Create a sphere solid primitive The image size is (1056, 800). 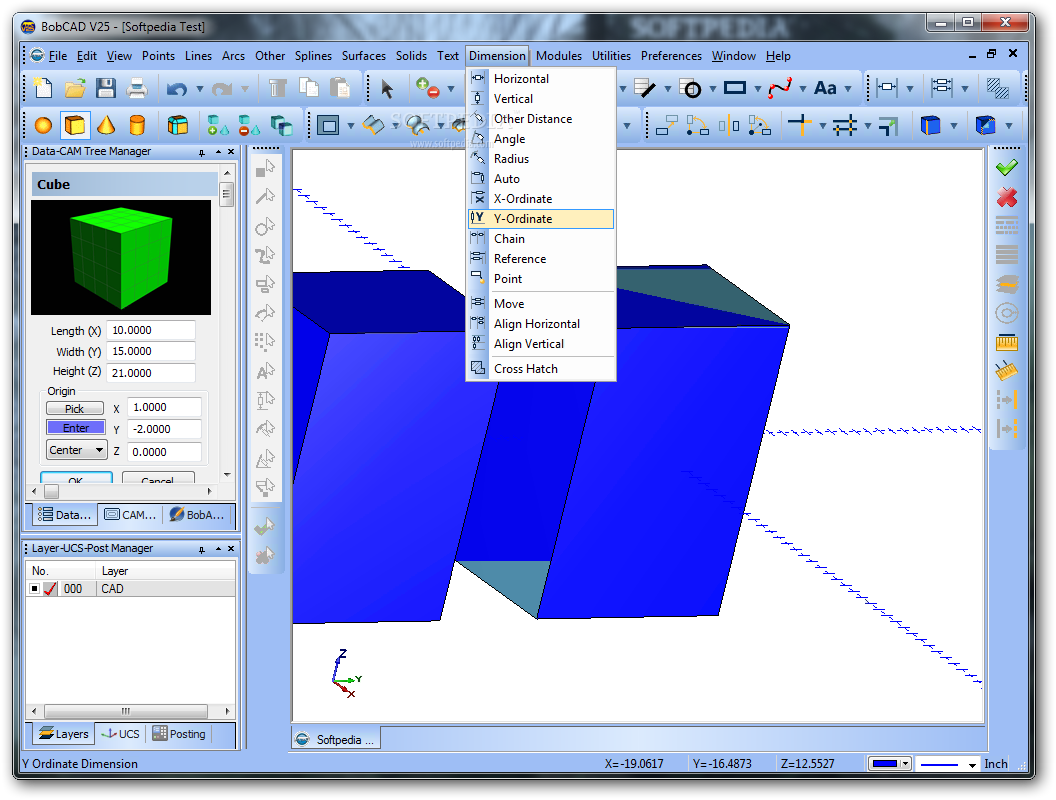[43, 125]
